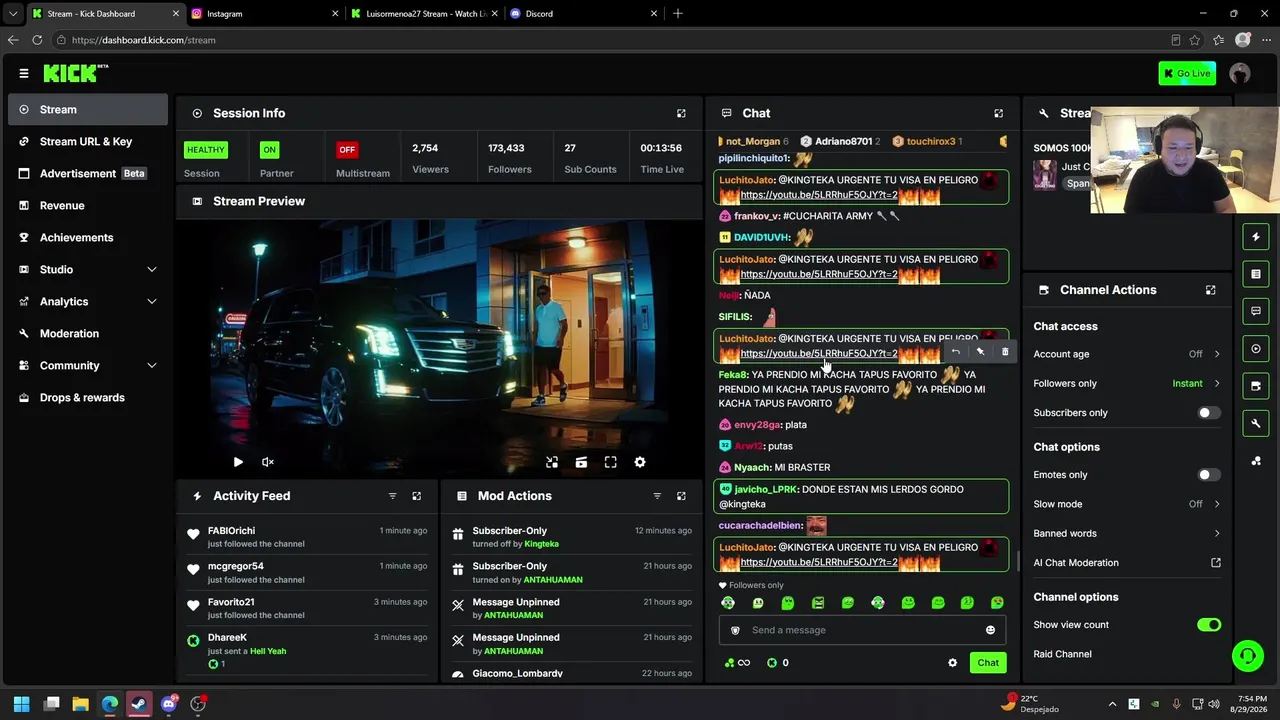
Task: Play the stream preview
Action: click(x=238, y=462)
